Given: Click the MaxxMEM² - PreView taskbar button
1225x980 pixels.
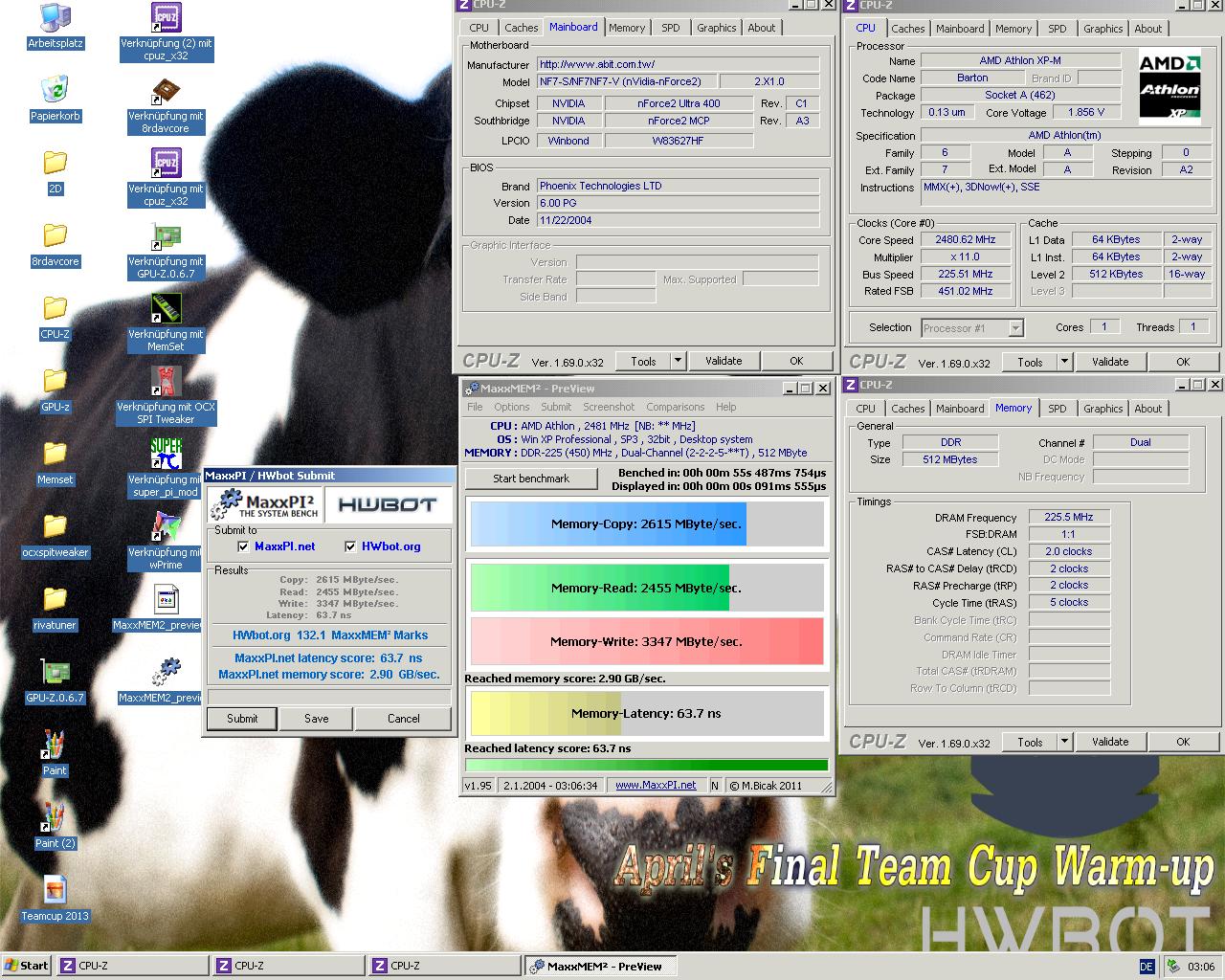Looking at the screenshot, I should [x=603, y=966].
